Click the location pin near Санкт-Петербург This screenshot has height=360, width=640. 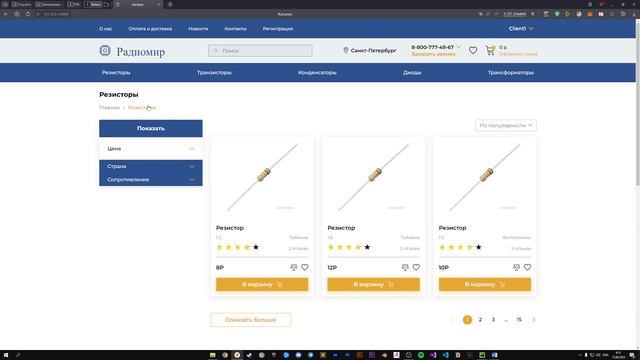coord(346,50)
